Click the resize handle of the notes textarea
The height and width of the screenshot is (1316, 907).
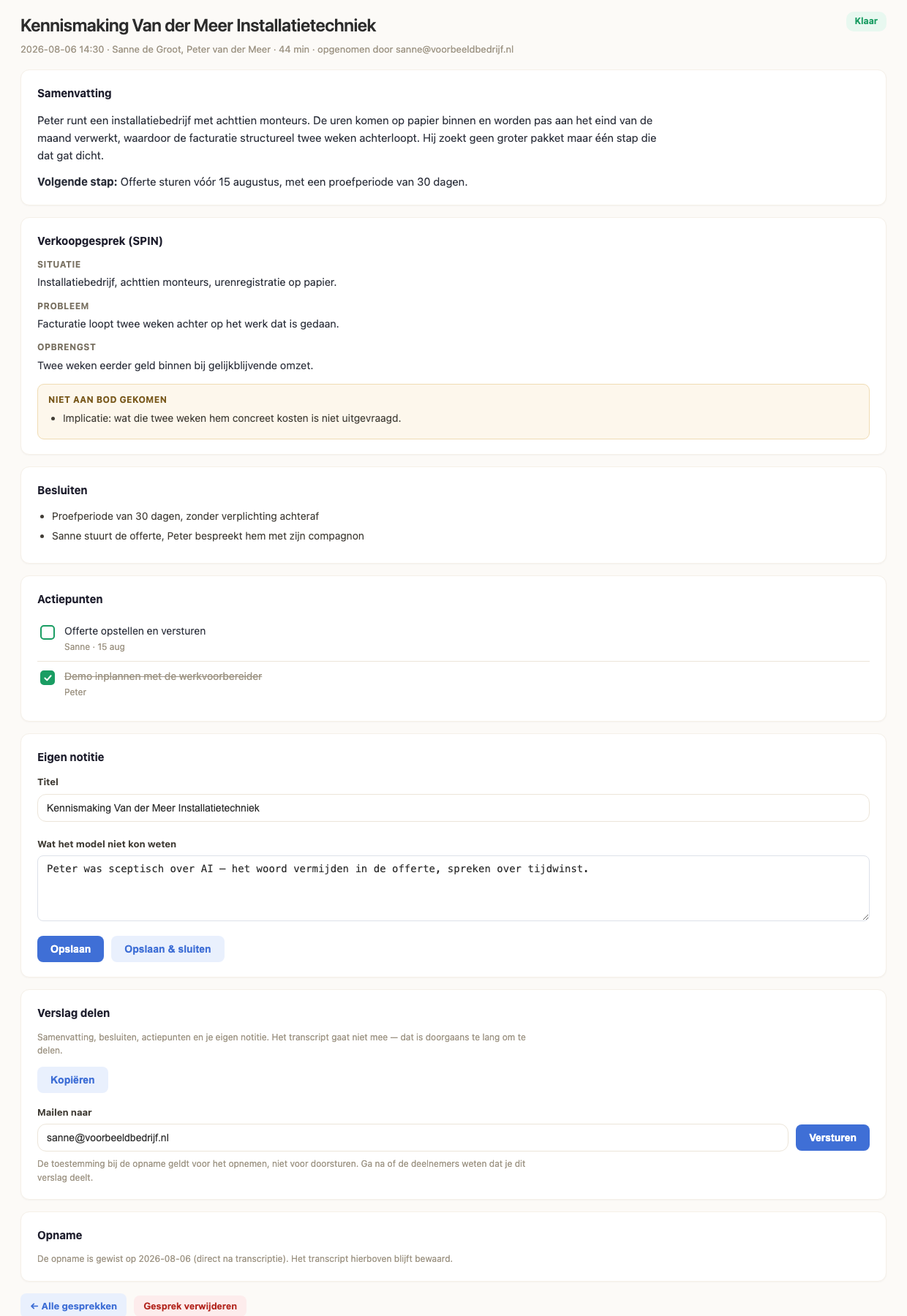click(x=865, y=917)
